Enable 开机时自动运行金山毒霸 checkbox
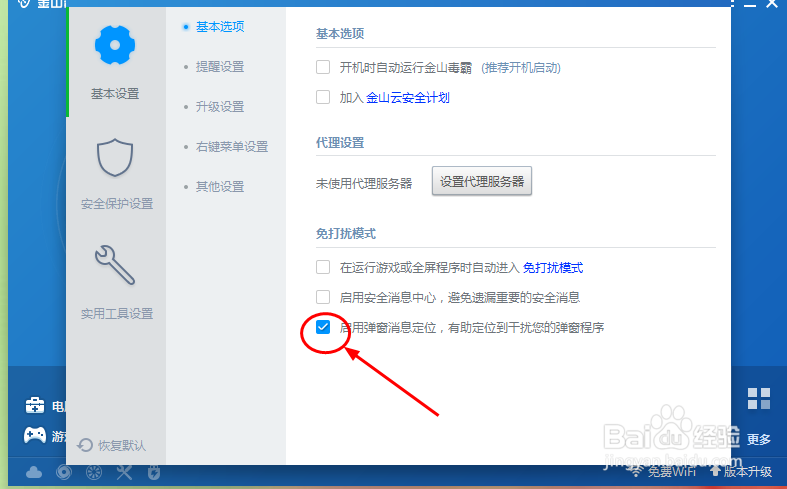Image resolution: width=787 pixels, height=489 pixels. point(323,67)
